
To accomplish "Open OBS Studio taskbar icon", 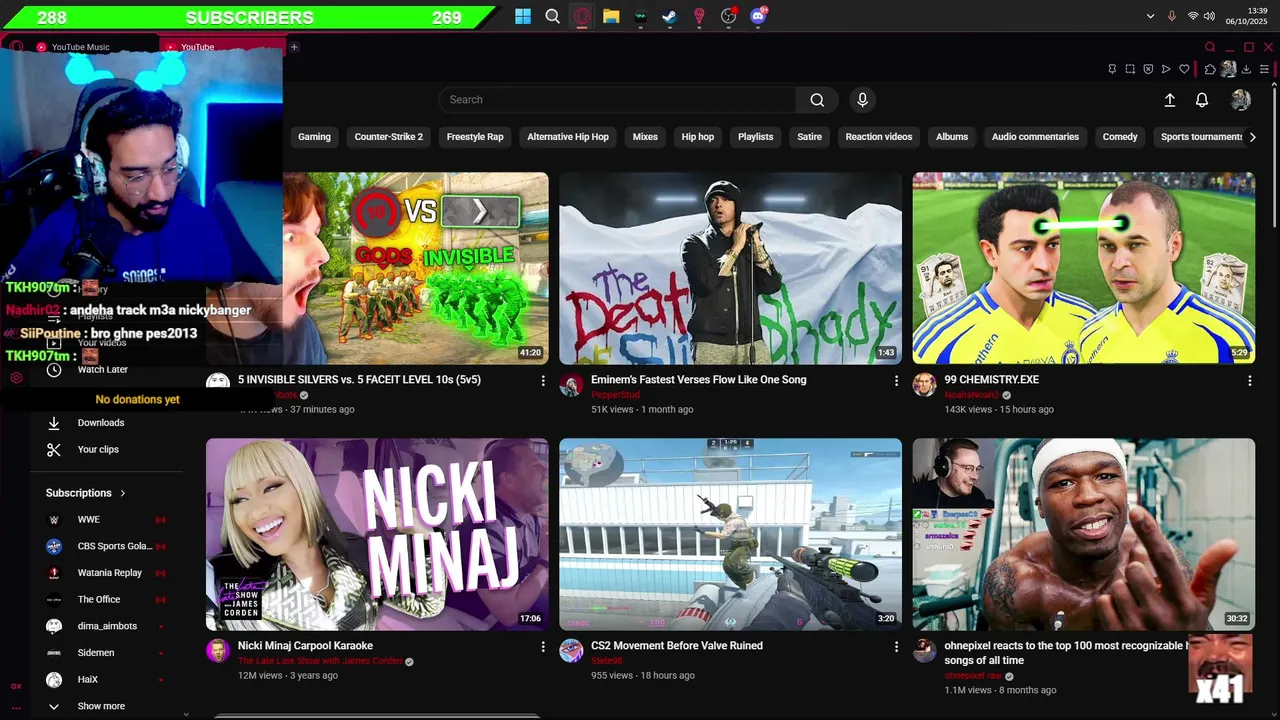I will point(729,16).
